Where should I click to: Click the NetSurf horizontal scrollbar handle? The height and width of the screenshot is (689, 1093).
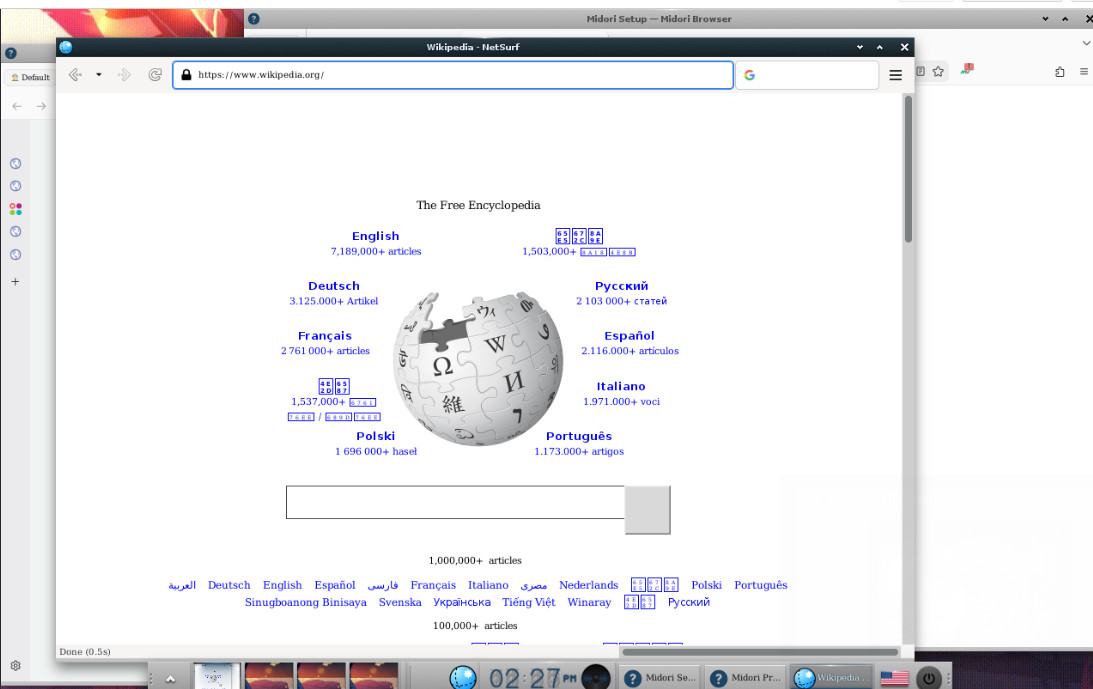[x=760, y=652]
